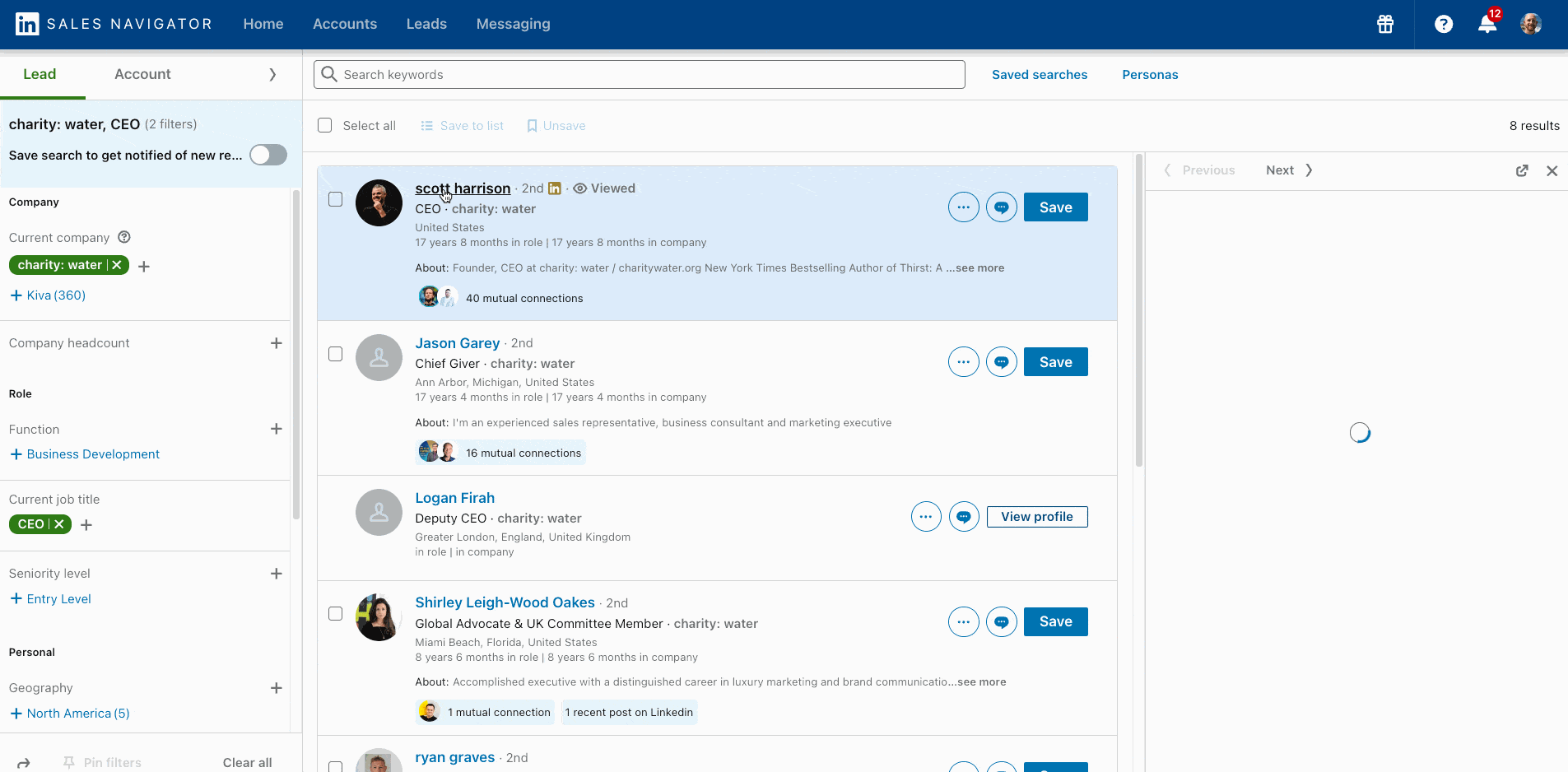
Task: Open the Accounts menu item
Action: pos(345,24)
